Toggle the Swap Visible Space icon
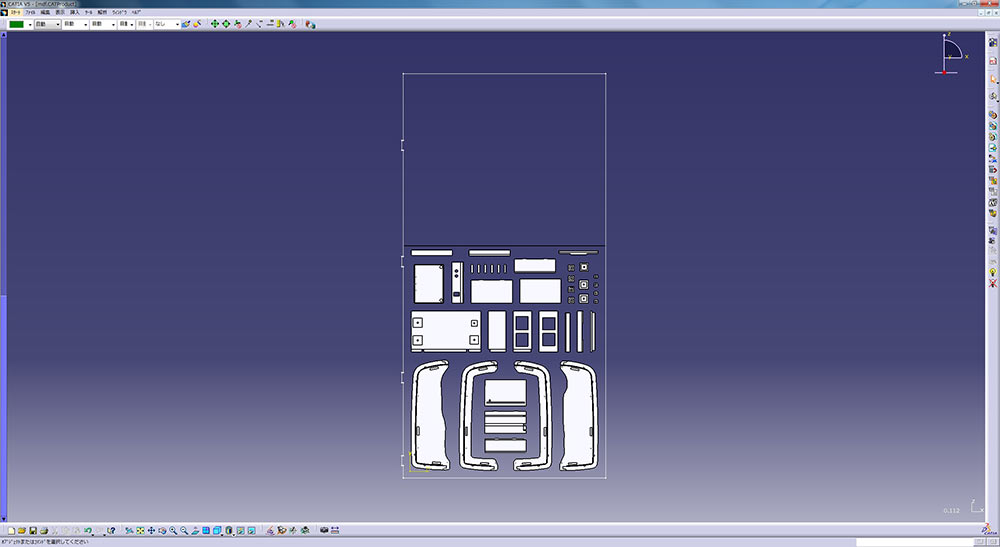 (x=251, y=530)
